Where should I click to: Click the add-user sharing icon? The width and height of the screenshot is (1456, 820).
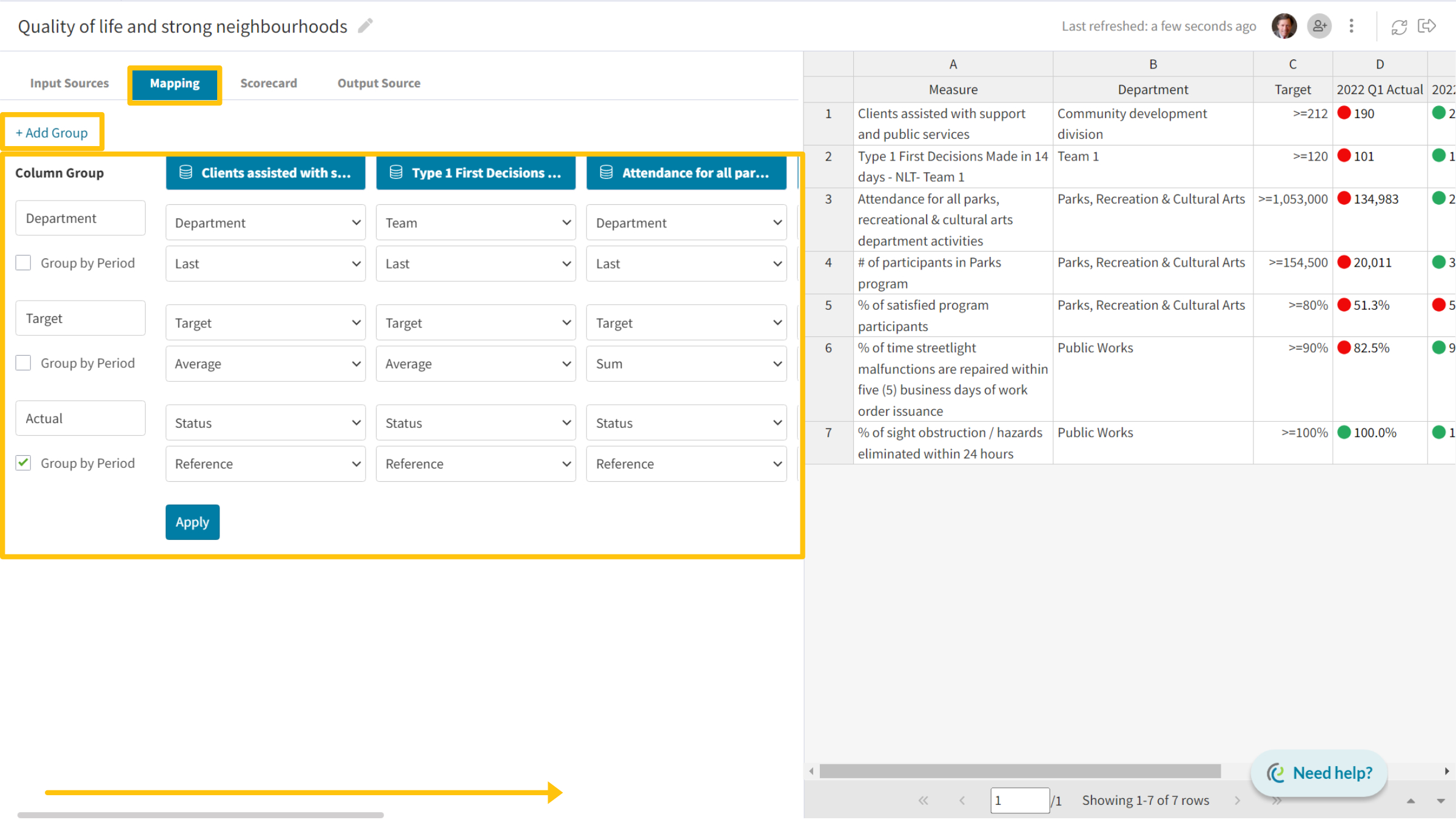(x=1320, y=26)
